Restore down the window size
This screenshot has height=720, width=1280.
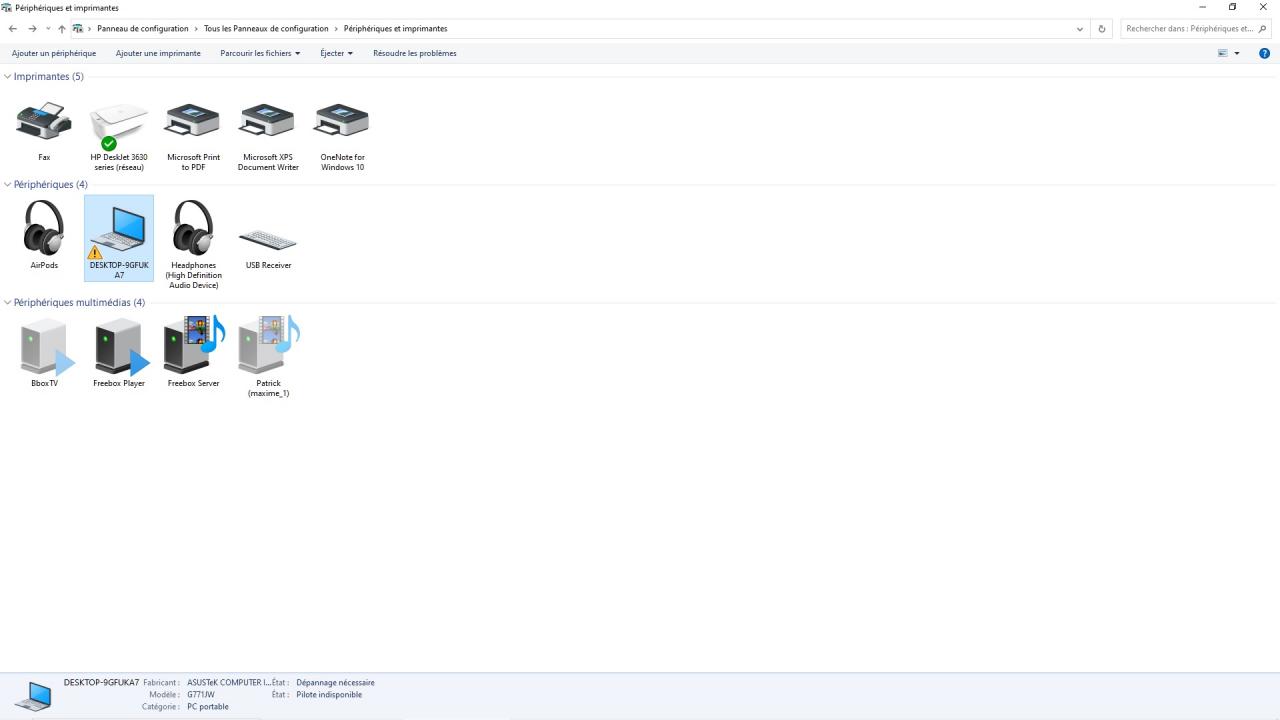(1233, 8)
